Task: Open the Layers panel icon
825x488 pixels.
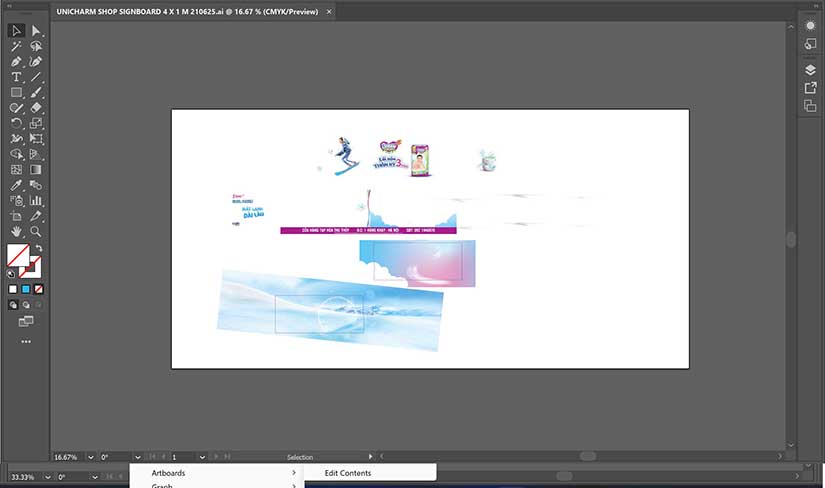Action: point(810,69)
